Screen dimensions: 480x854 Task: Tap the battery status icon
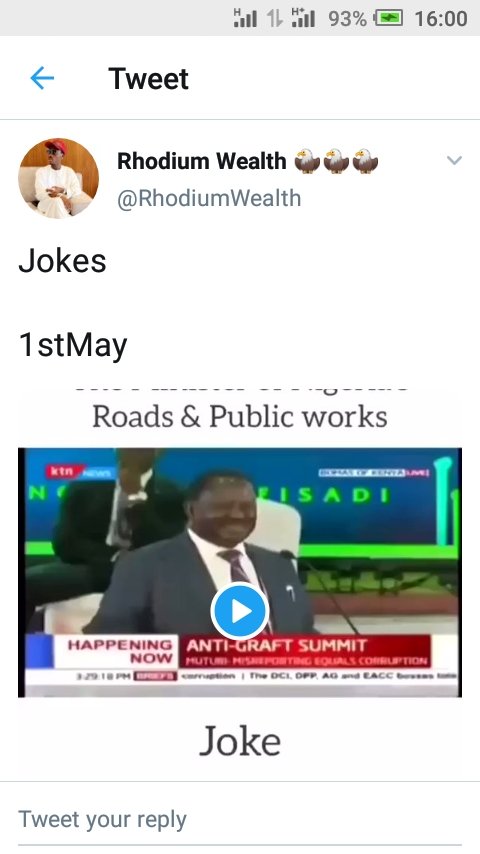(388, 19)
